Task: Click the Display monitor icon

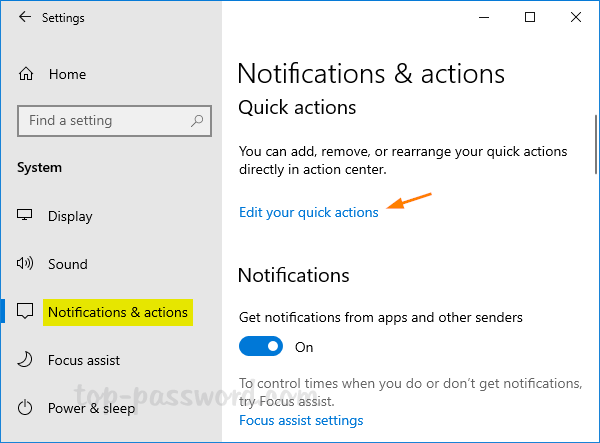Action: pos(26,216)
